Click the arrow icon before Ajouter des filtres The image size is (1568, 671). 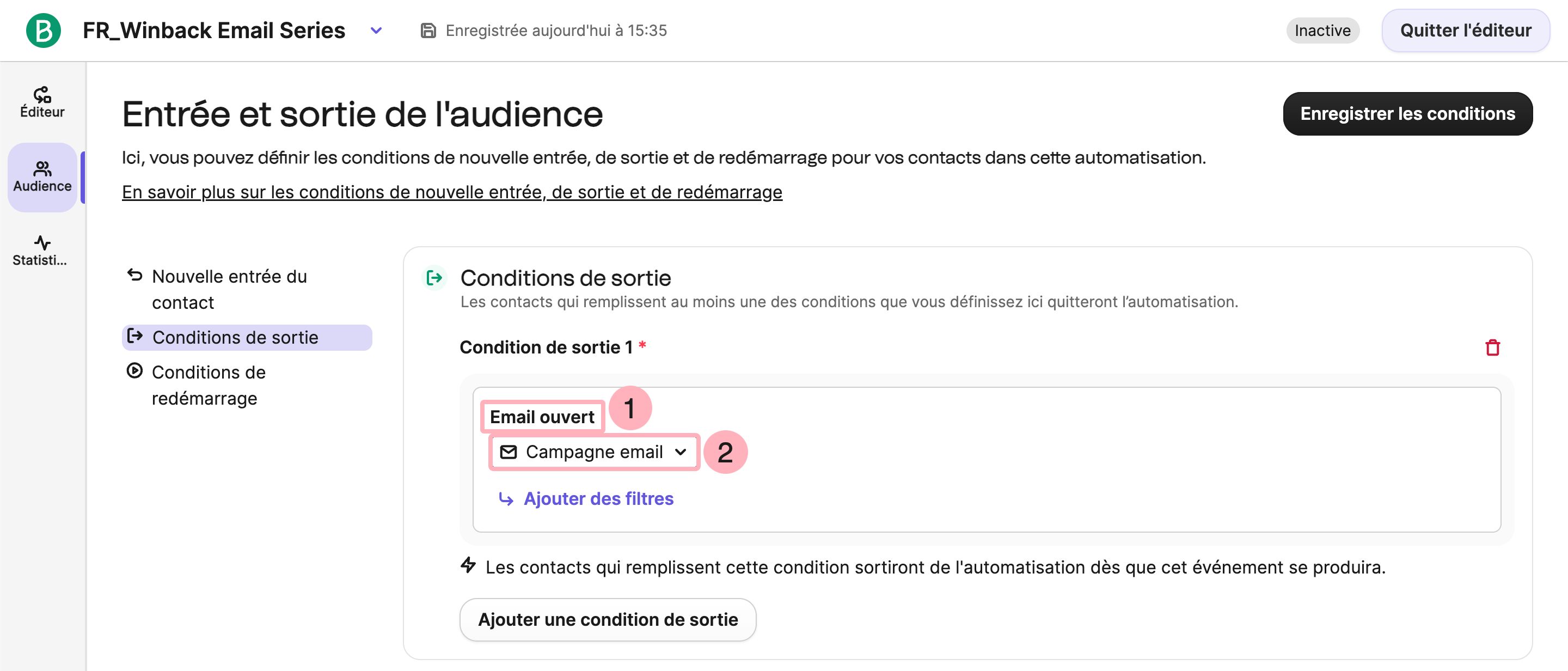[506, 499]
